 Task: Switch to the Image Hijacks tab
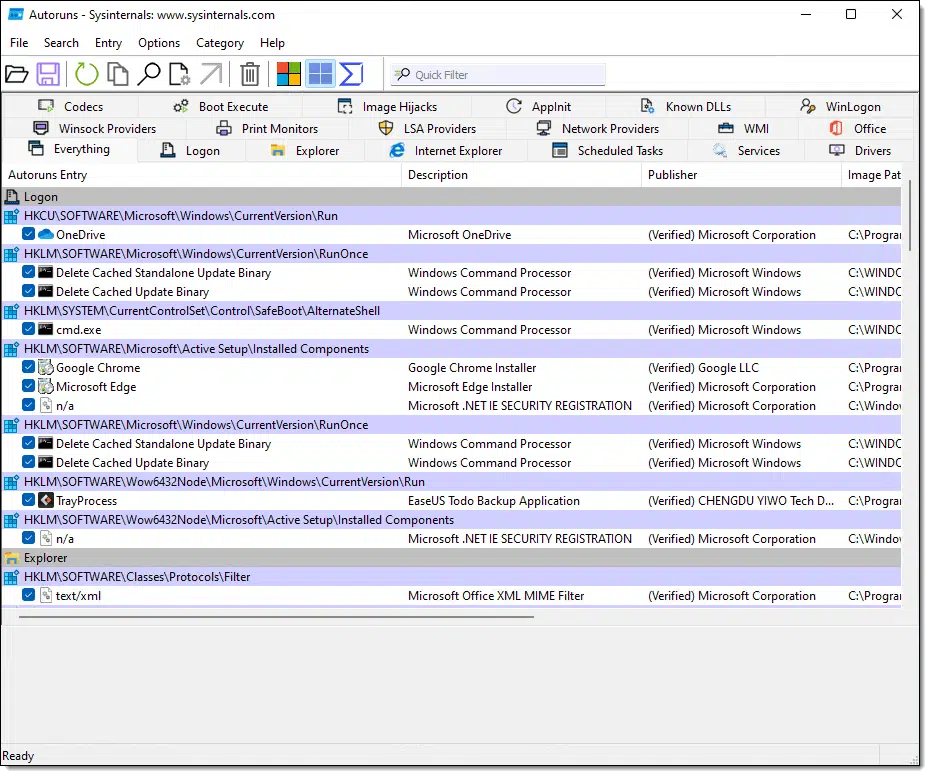[x=387, y=107]
